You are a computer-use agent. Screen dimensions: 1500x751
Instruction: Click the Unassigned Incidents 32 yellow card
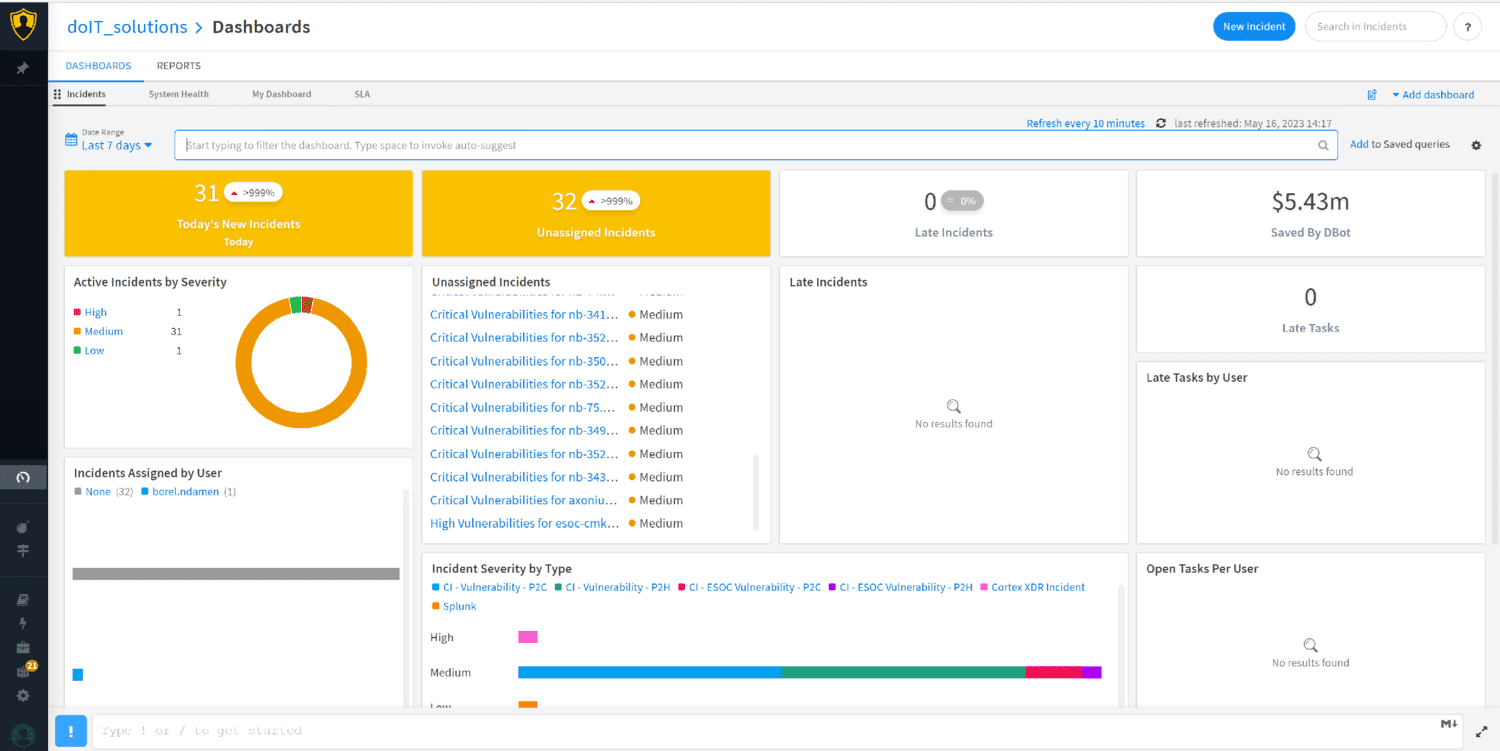(596, 213)
